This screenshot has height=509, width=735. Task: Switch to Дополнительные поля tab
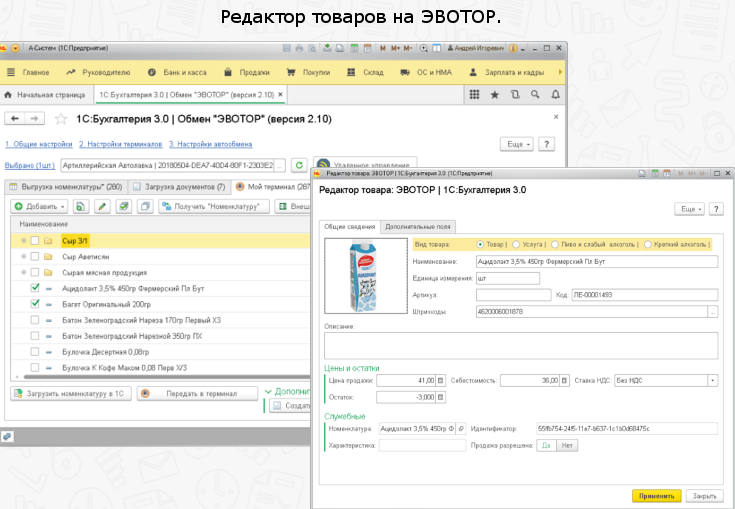419,227
